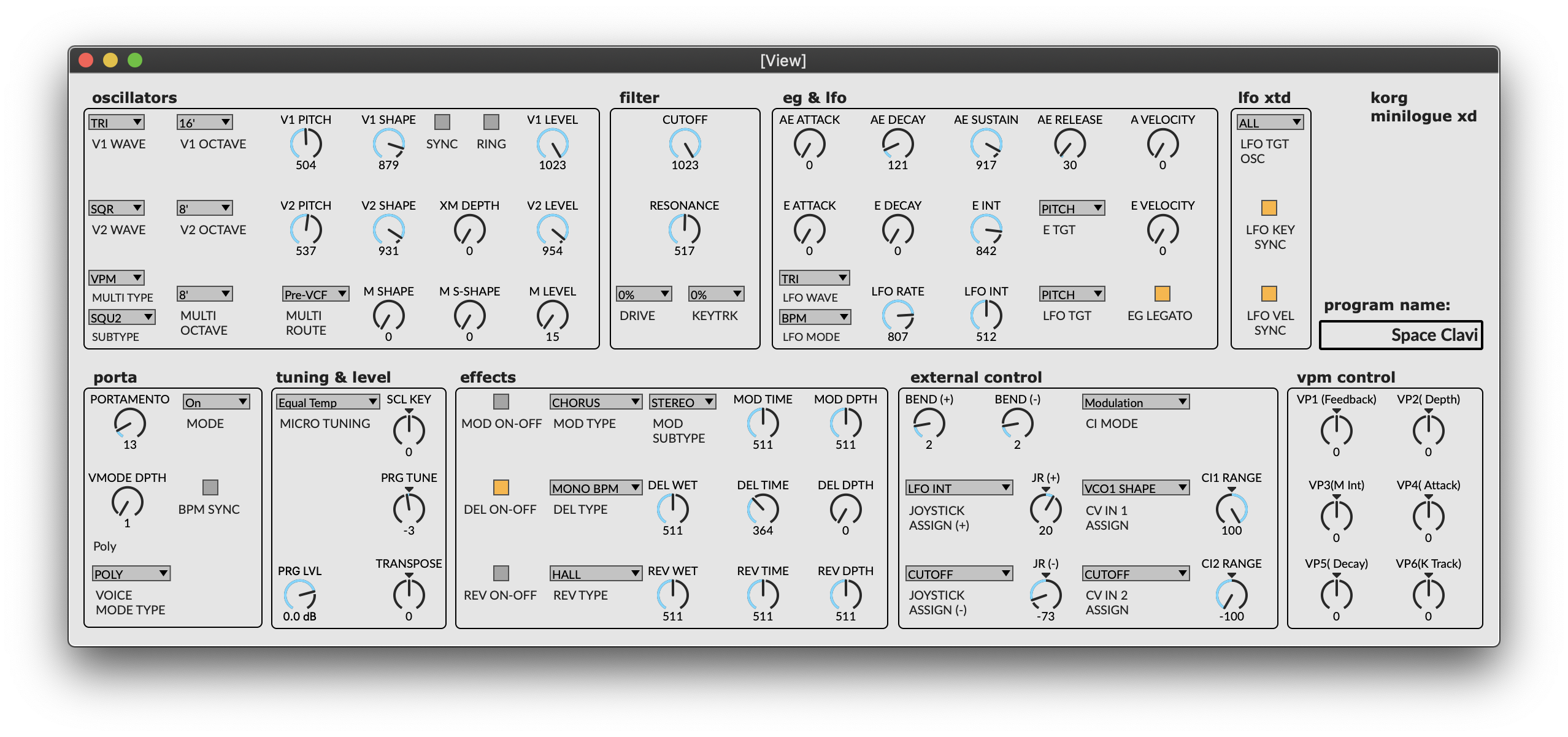Viewport: 1568px width, 737px height.
Task: Click the V1 PITCH knob
Action: click(306, 144)
